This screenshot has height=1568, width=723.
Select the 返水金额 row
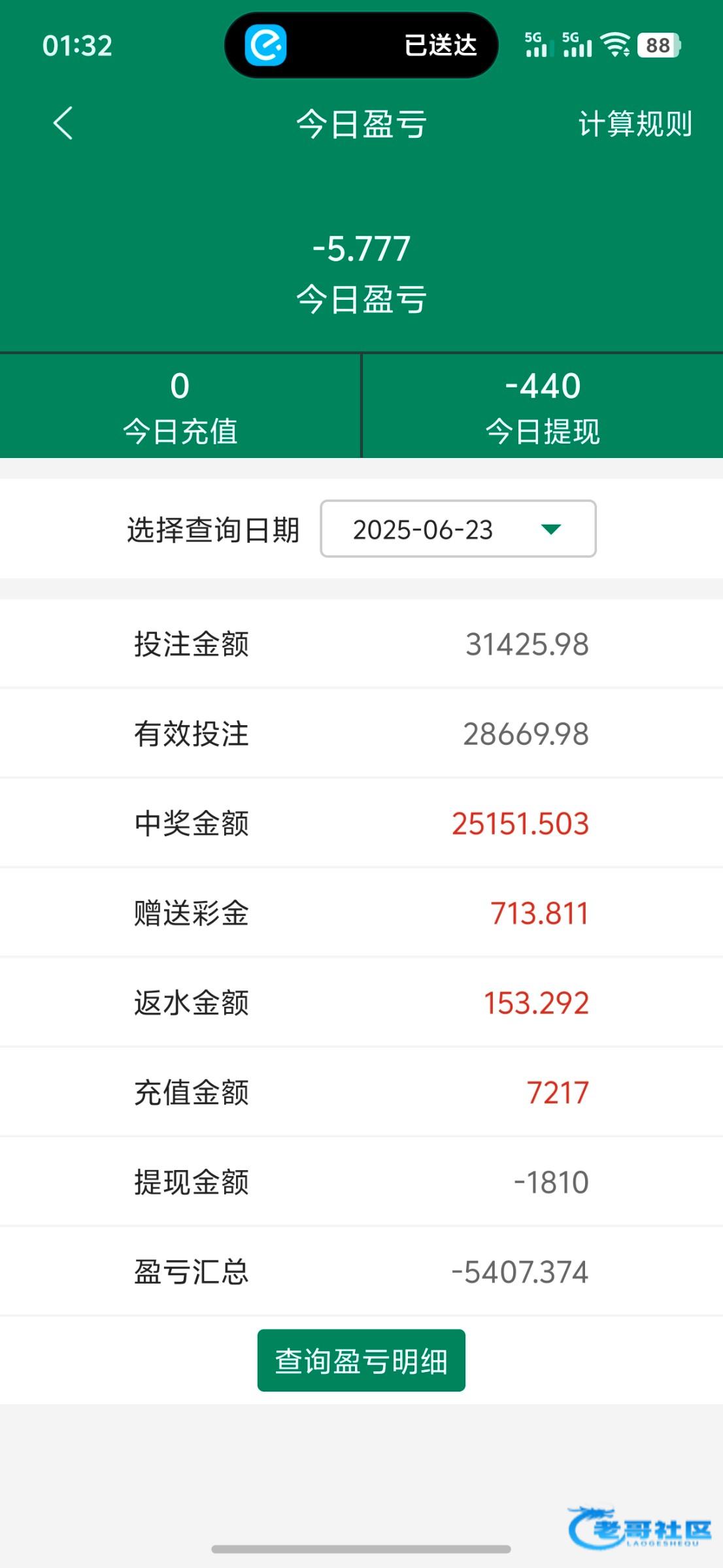361,1003
